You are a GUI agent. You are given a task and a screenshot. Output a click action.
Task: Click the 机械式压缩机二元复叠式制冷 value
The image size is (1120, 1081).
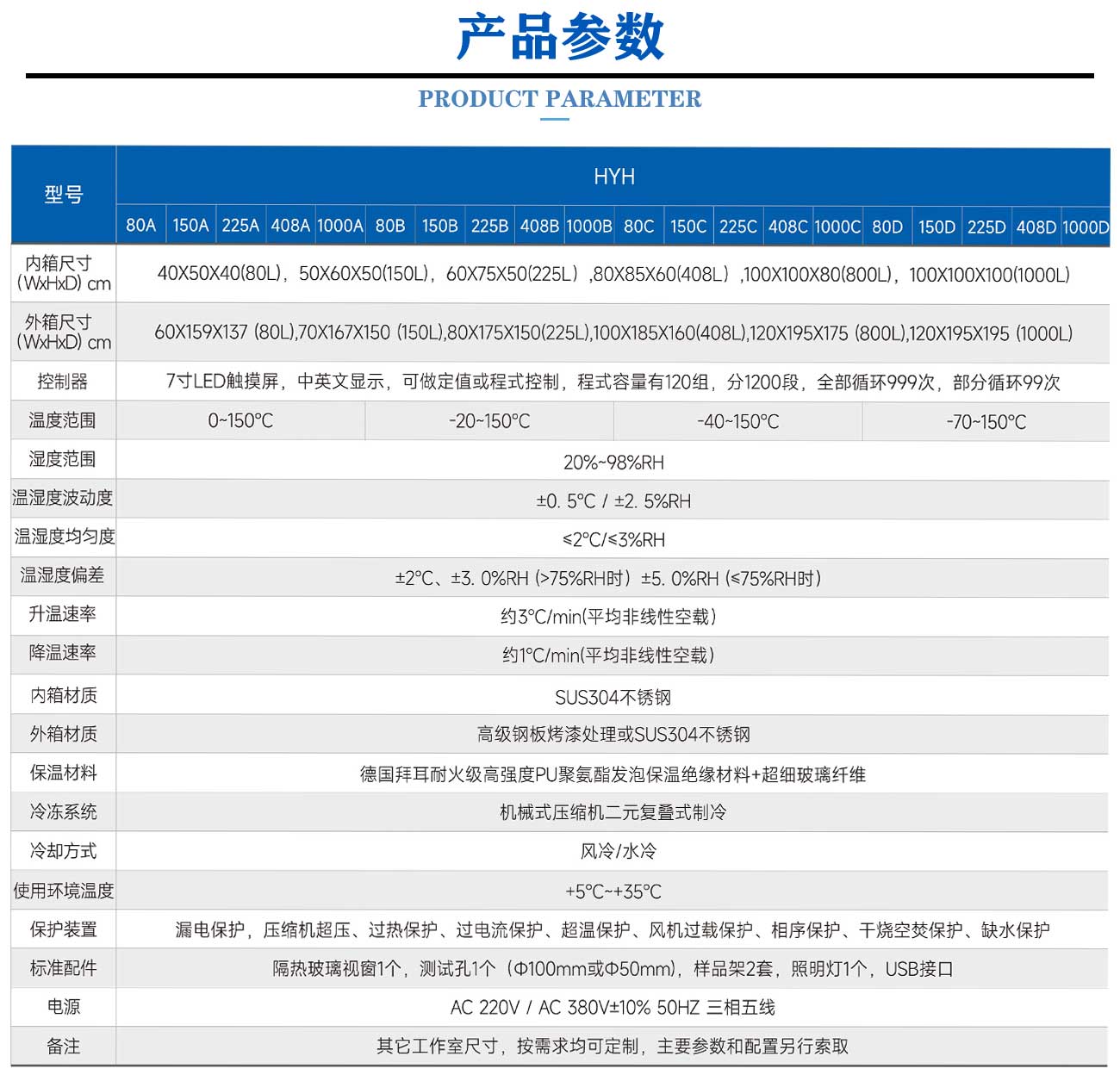pyautogui.click(x=613, y=812)
